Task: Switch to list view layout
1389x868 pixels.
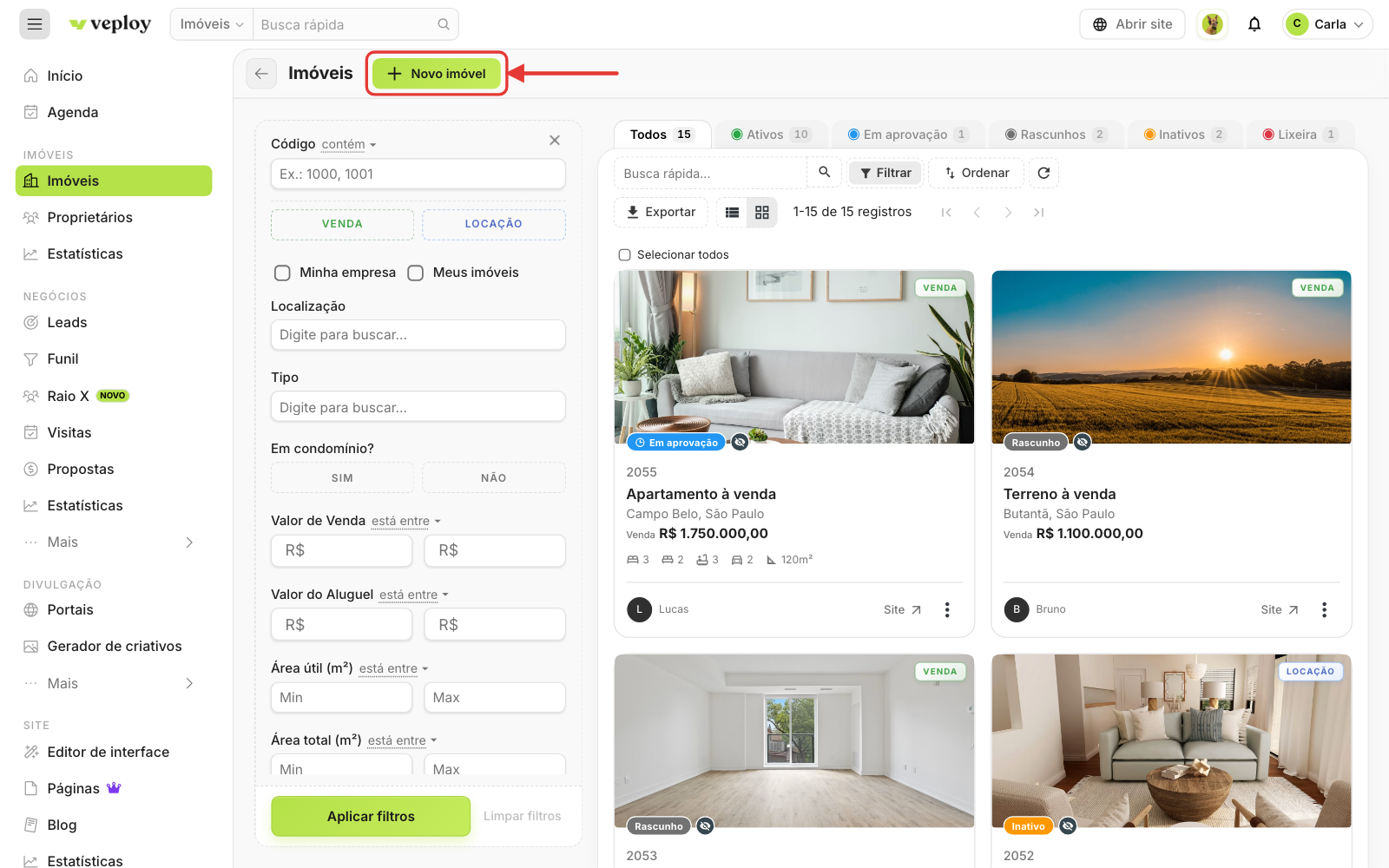Action: (x=732, y=212)
